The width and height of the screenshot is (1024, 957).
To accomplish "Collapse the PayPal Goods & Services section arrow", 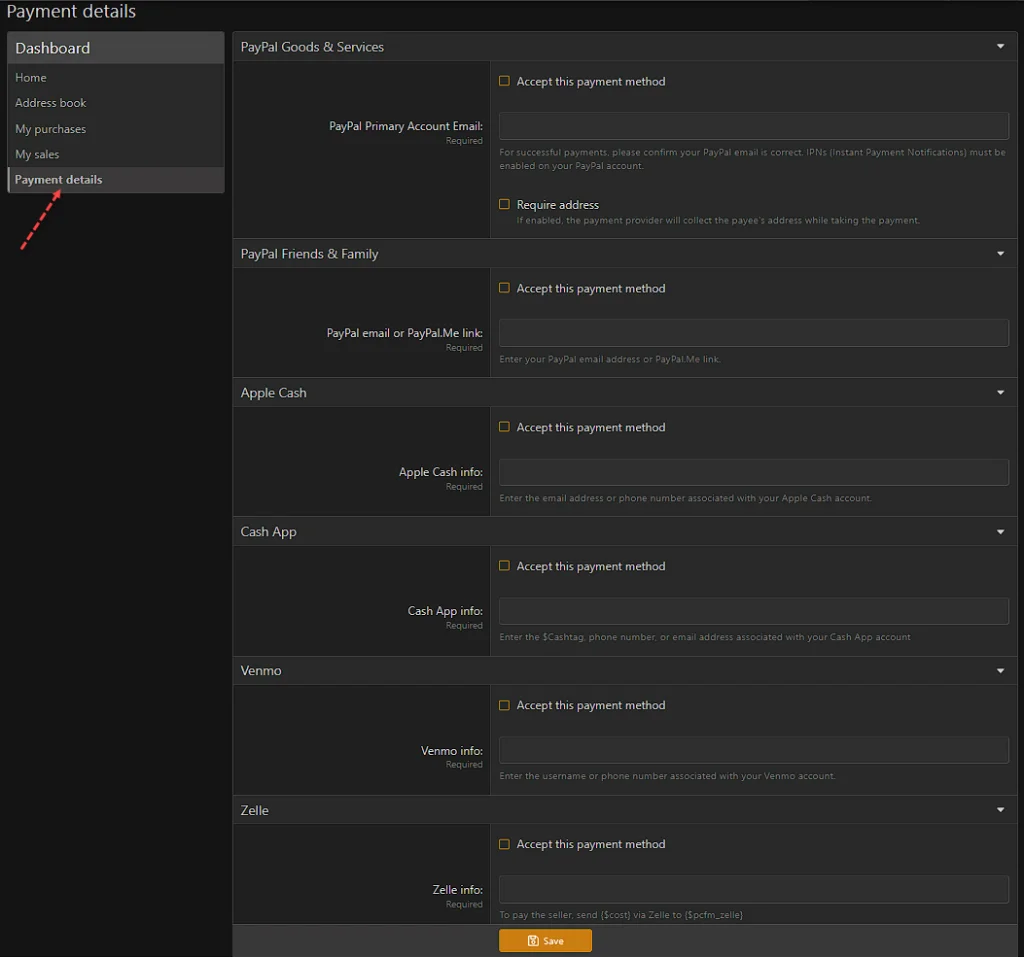I will 1000,47.
